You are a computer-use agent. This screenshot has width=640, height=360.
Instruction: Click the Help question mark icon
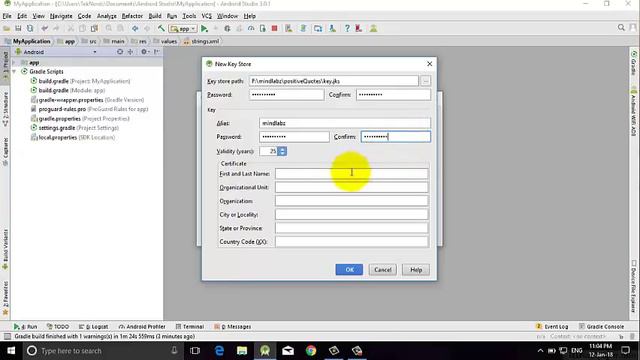[347, 29]
